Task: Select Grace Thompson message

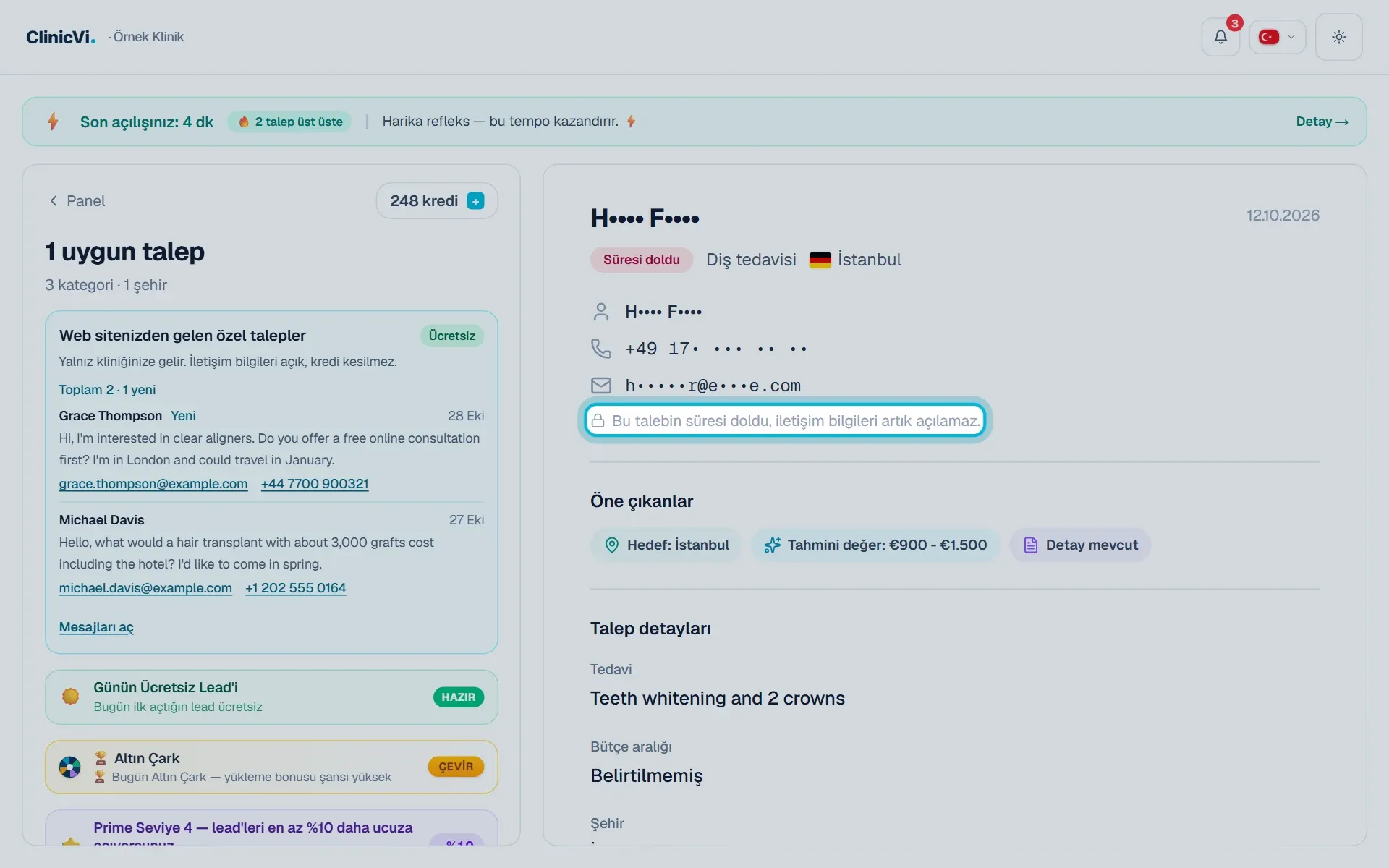Action: (271, 449)
